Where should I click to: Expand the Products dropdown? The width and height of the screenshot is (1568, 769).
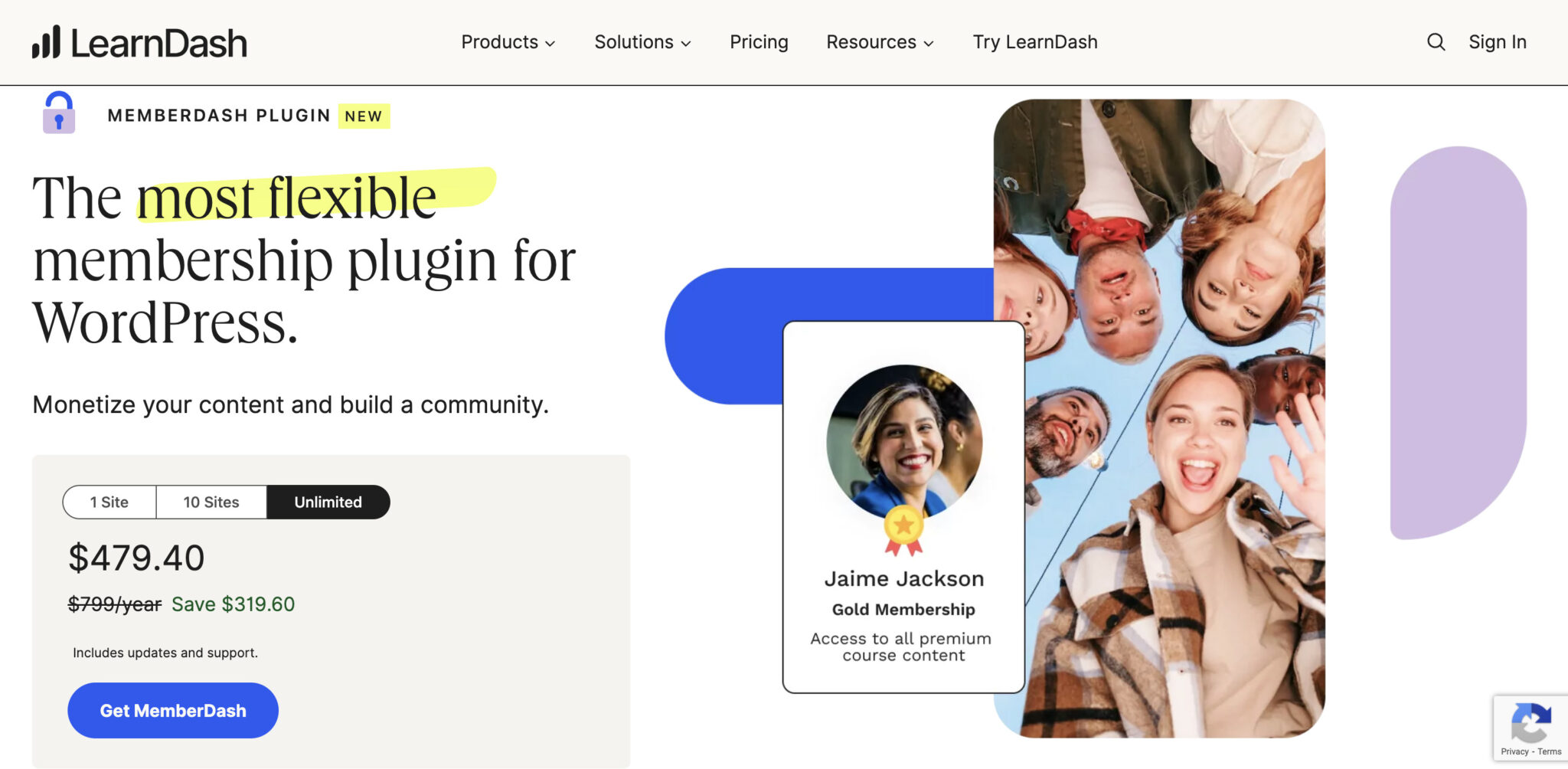508,42
